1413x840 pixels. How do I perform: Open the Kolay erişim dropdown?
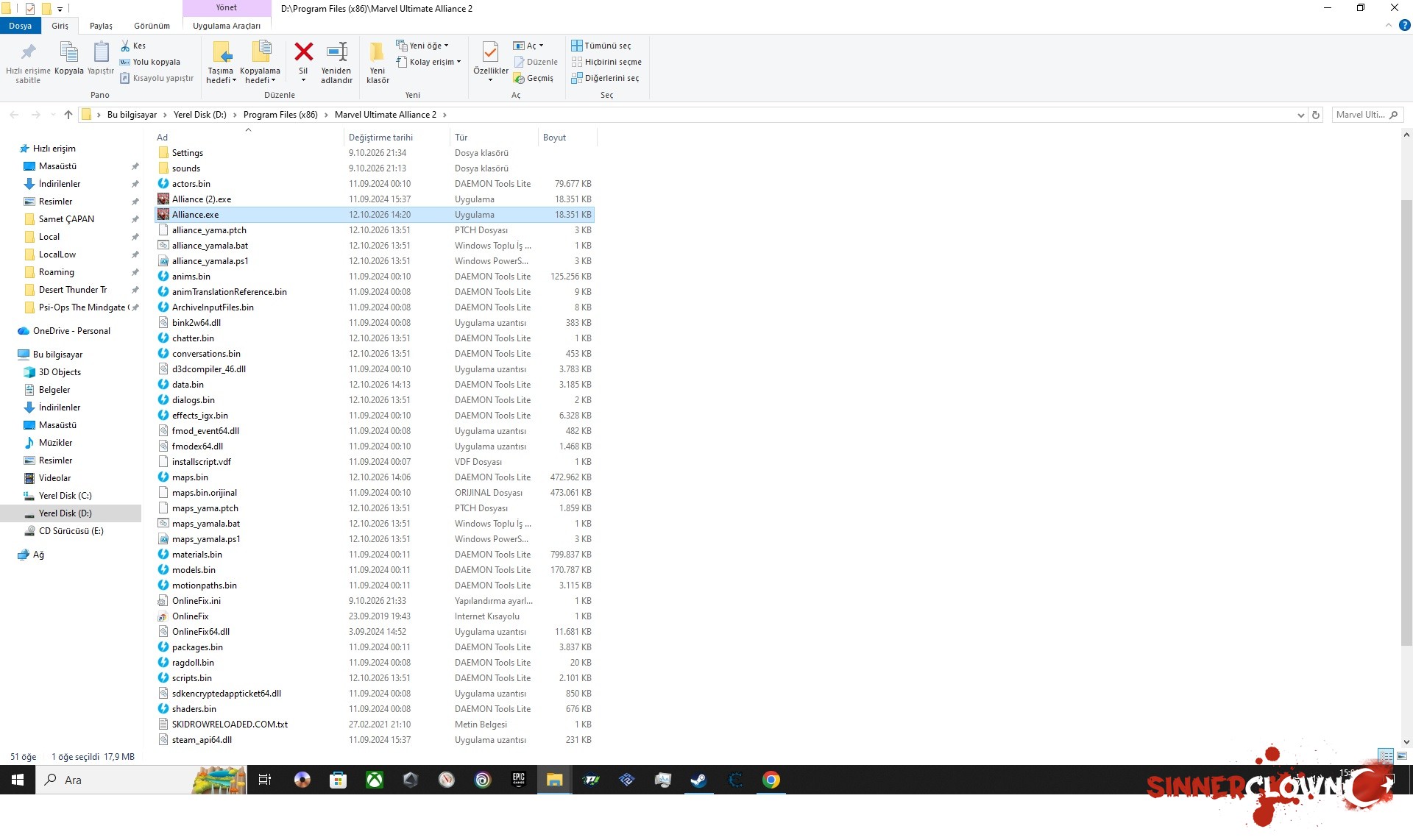[428, 62]
